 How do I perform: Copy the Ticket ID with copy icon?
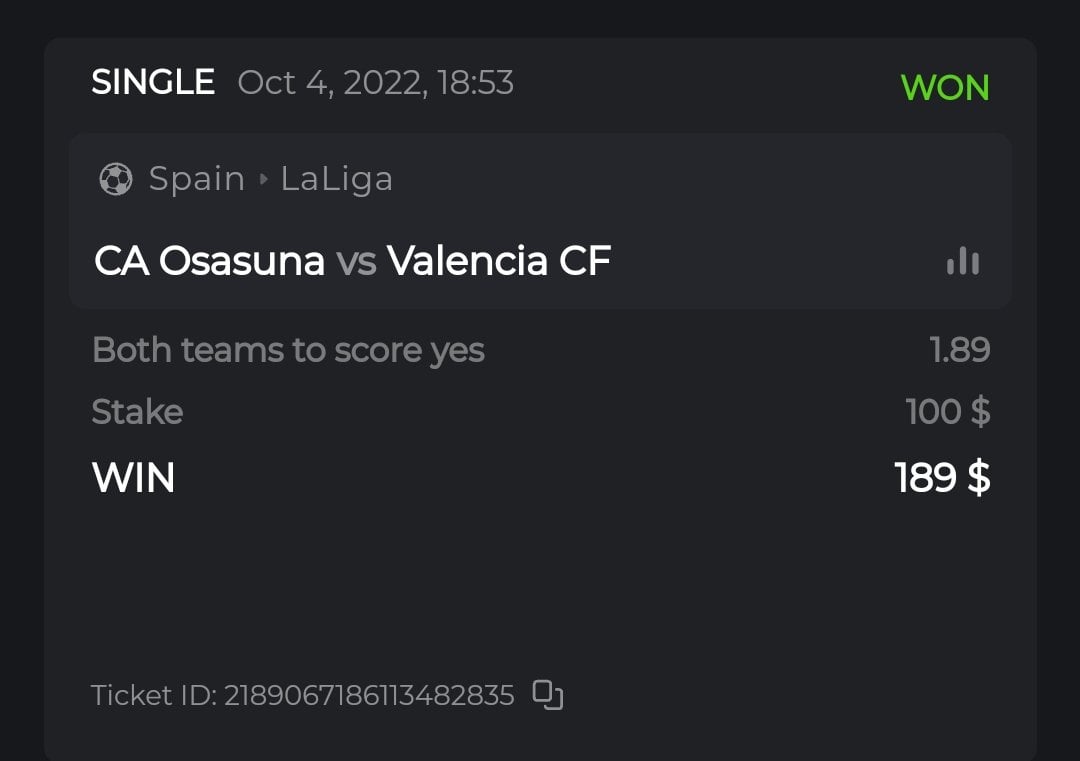pos(548,694)
